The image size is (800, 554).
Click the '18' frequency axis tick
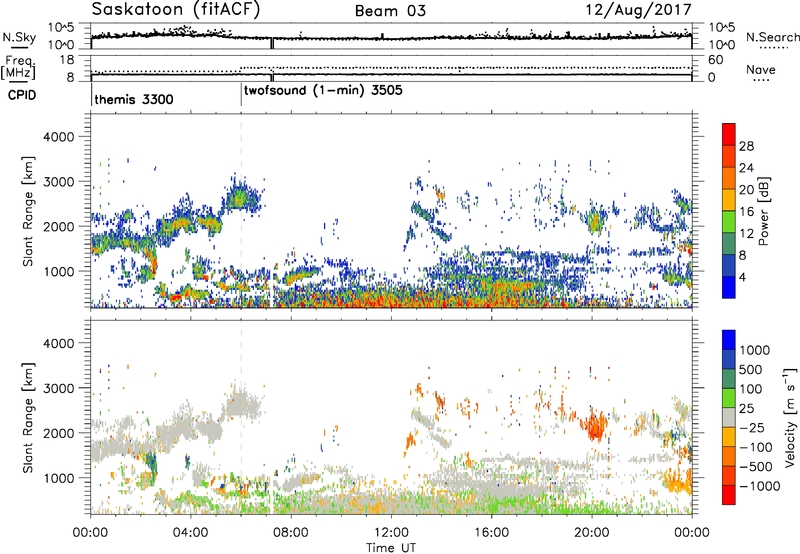[x=67, y=60]
